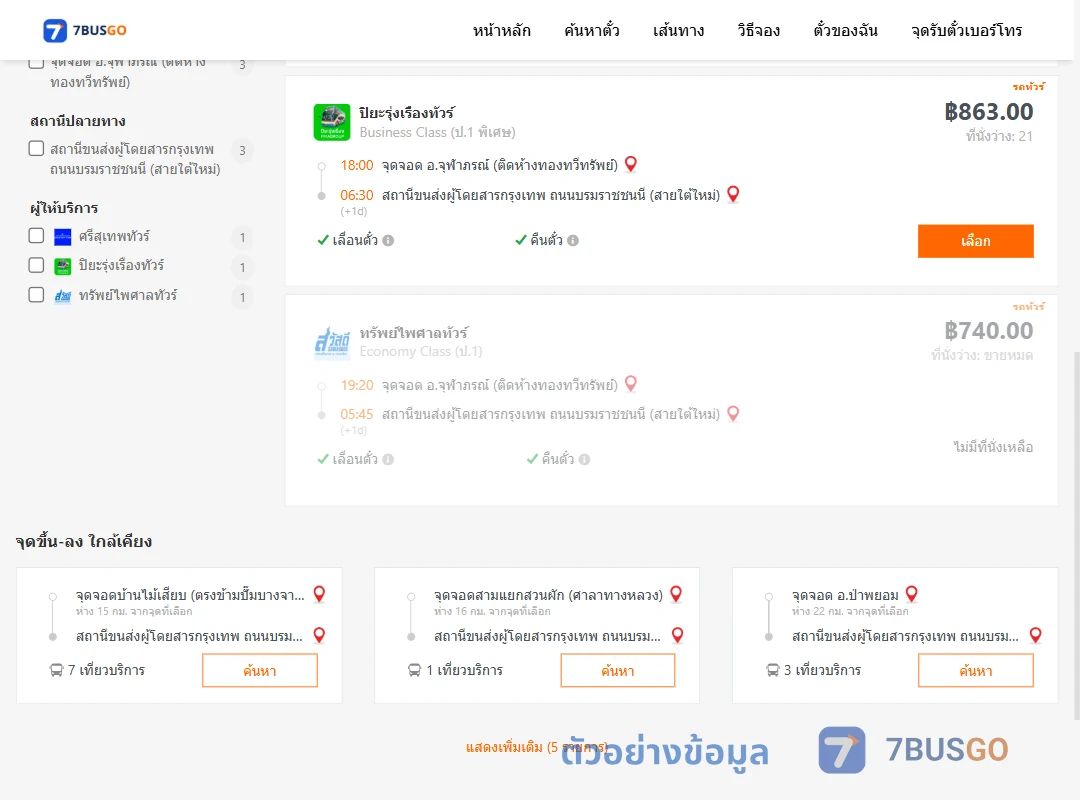1080x800 pixels.
Task: Show info for คืนตั๋ว on ฿740 trip
Action: [x=585, y=460]
